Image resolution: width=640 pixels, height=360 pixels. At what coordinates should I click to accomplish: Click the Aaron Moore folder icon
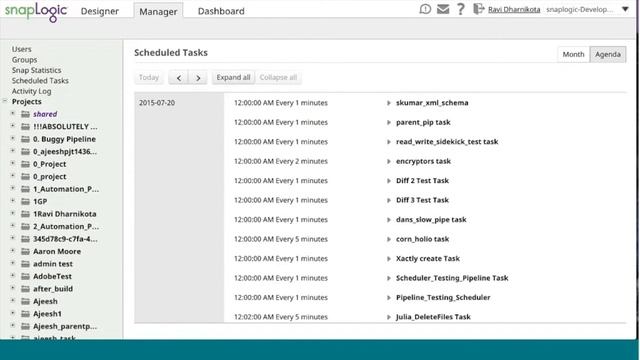pyautogui.click(x=25, y=251)
